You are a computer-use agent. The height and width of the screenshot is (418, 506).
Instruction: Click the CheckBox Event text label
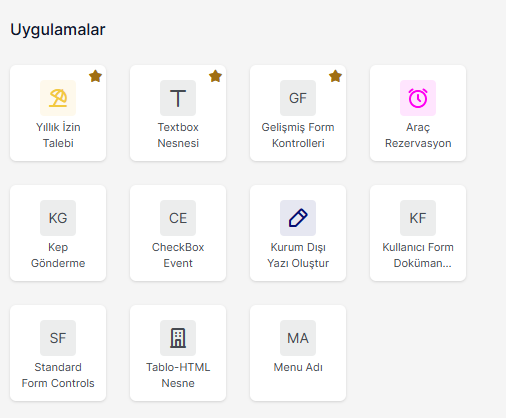[x=178, y=255]
